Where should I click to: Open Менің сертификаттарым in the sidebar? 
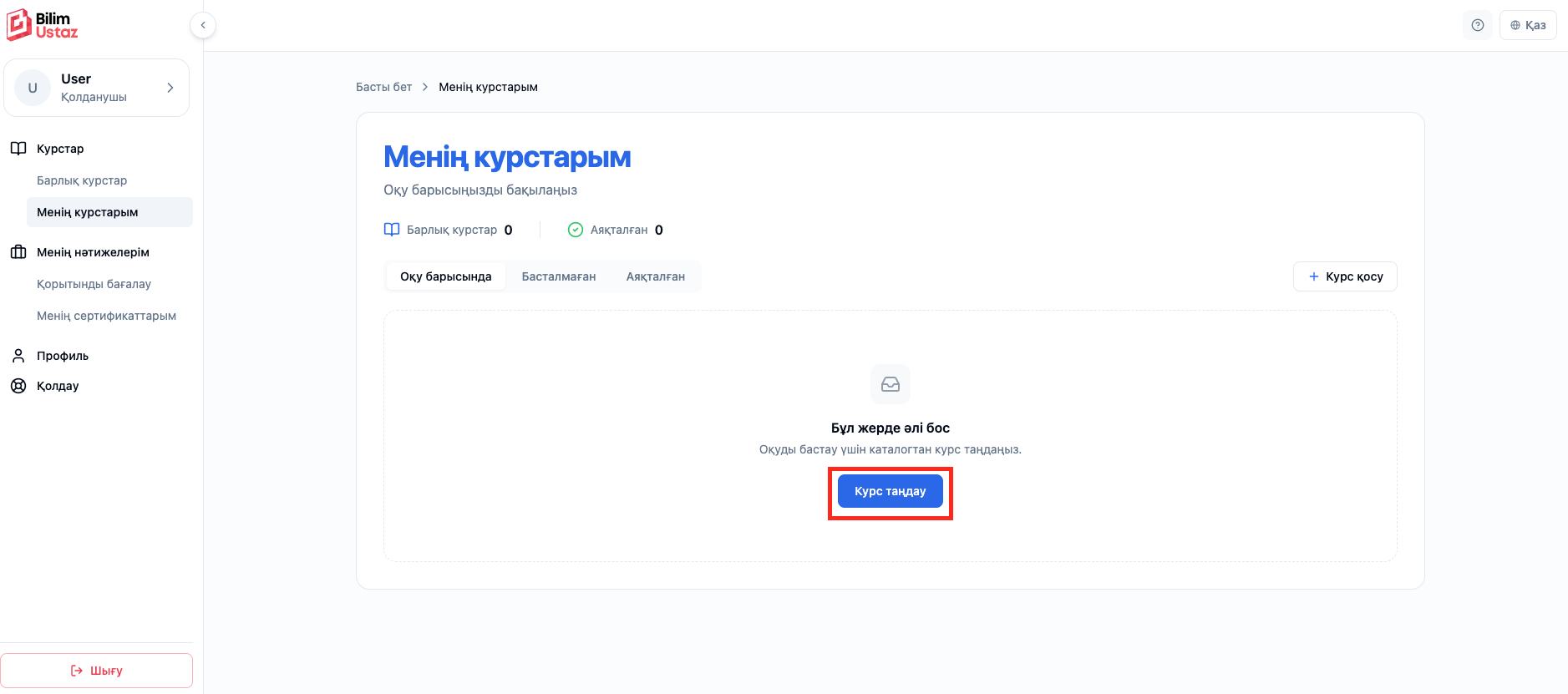pyautogui.click(x=106, y=316)
